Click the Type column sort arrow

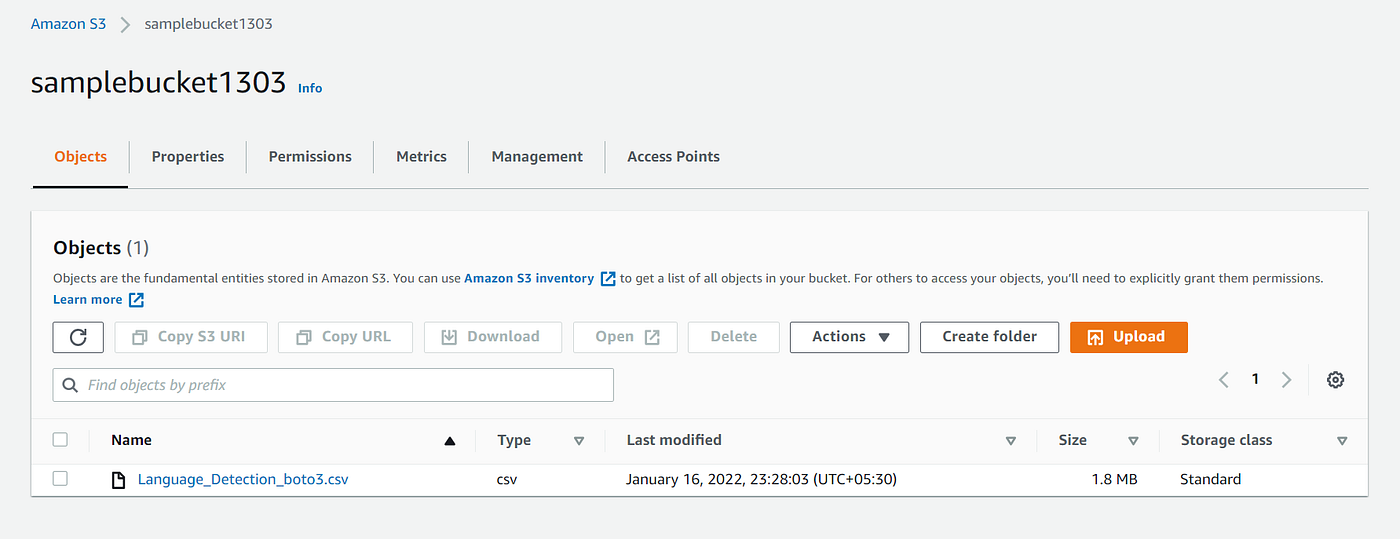[579, 441]
